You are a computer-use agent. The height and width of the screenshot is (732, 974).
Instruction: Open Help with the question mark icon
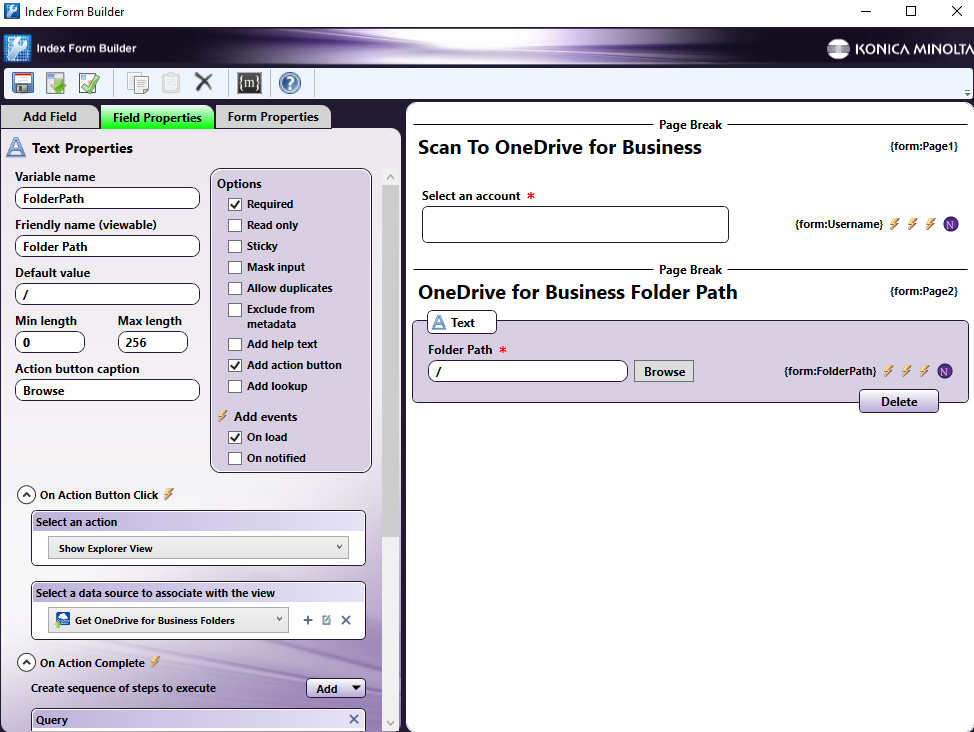click(289, 83)
